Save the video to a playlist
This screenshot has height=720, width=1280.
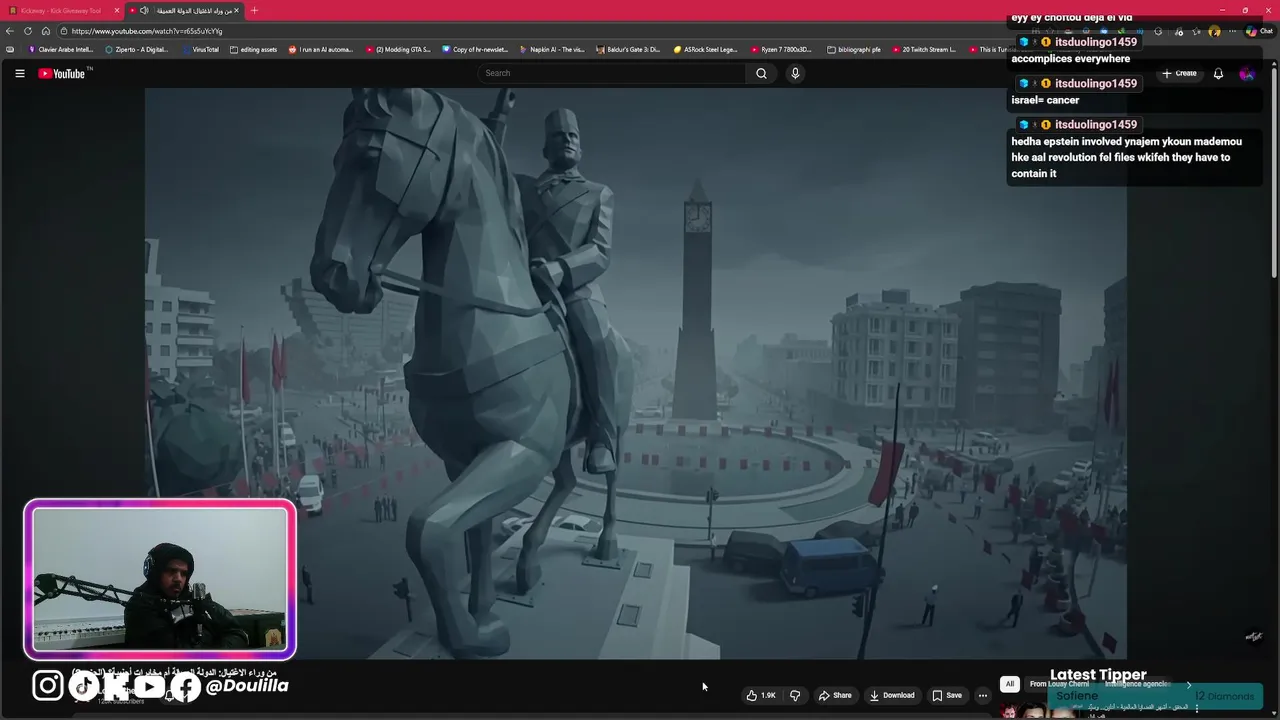point(947,695)
